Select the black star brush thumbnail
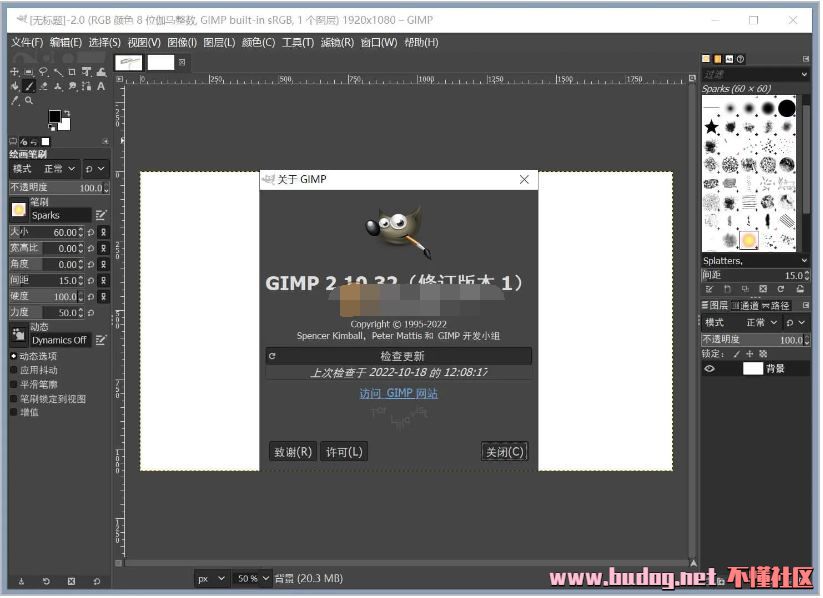823x598 pixels. (711, 127)
